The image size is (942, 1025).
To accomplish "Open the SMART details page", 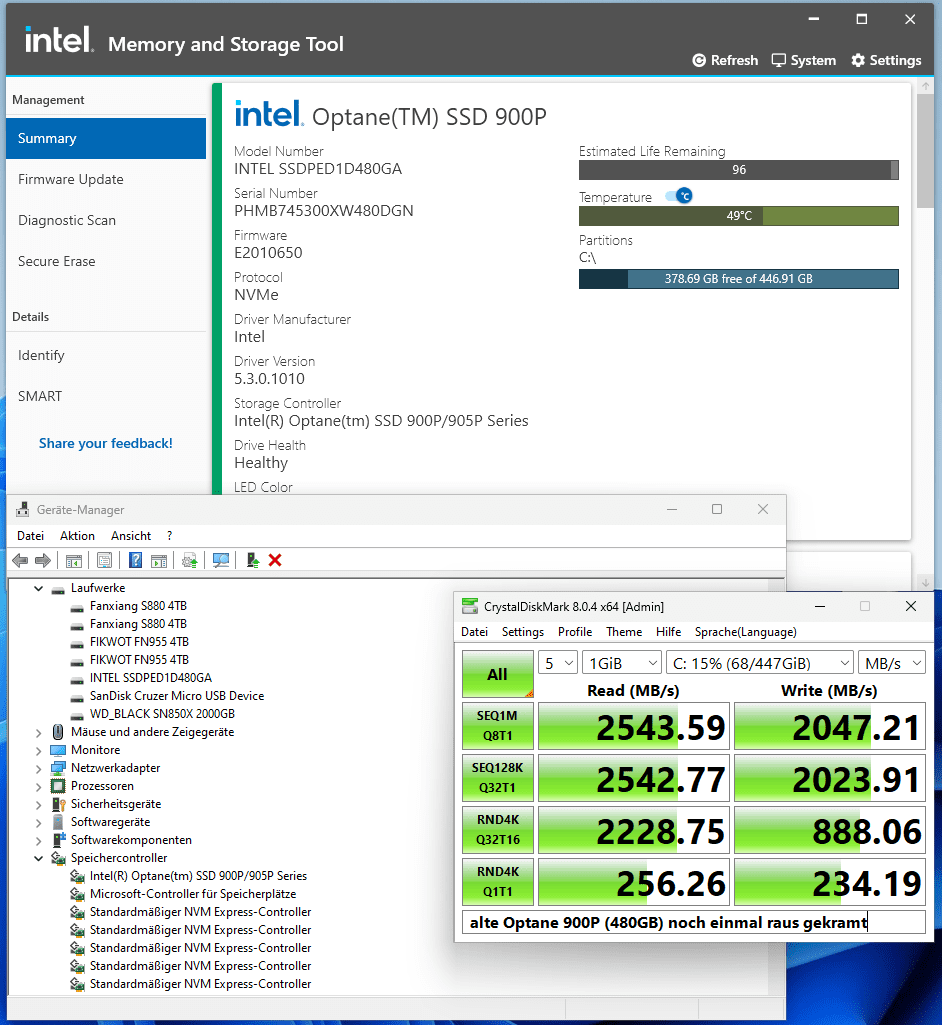I will point(106,396).
